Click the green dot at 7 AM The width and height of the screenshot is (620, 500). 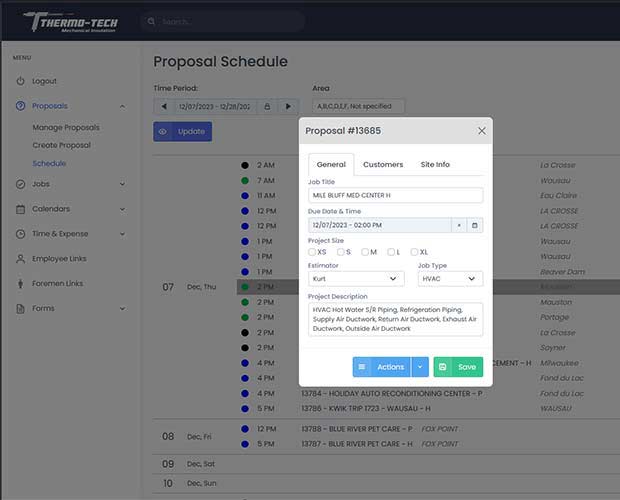tap(245, 181)
